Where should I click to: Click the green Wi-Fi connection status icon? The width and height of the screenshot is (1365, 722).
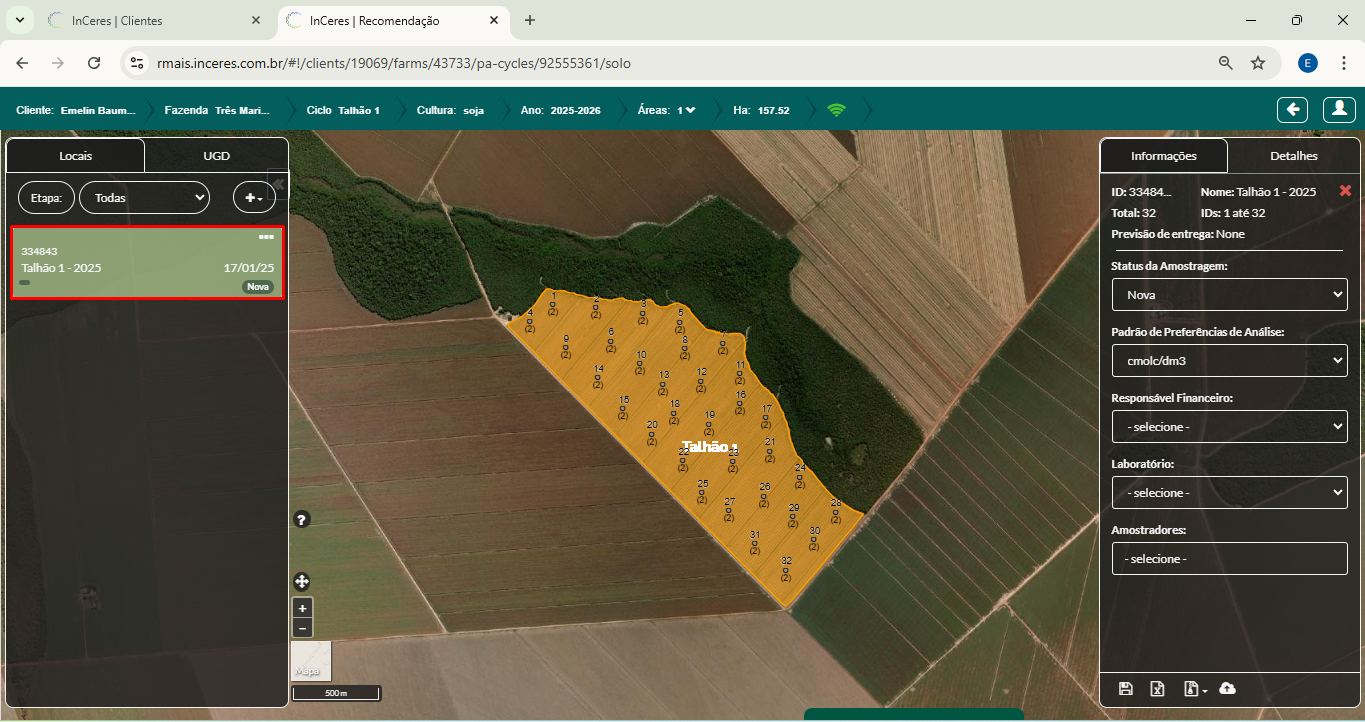[836, 110]
